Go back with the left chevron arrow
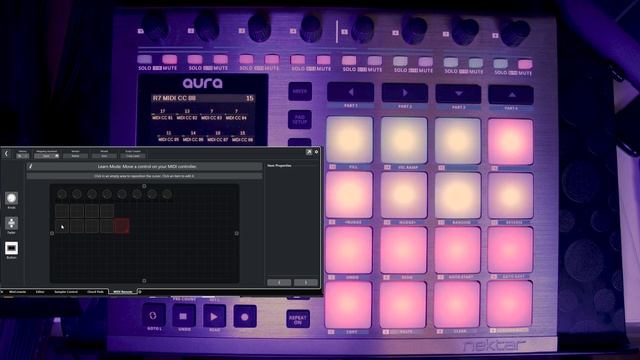Image resolution: width=640 pixels, height=360 pixels. click(6, 153)
